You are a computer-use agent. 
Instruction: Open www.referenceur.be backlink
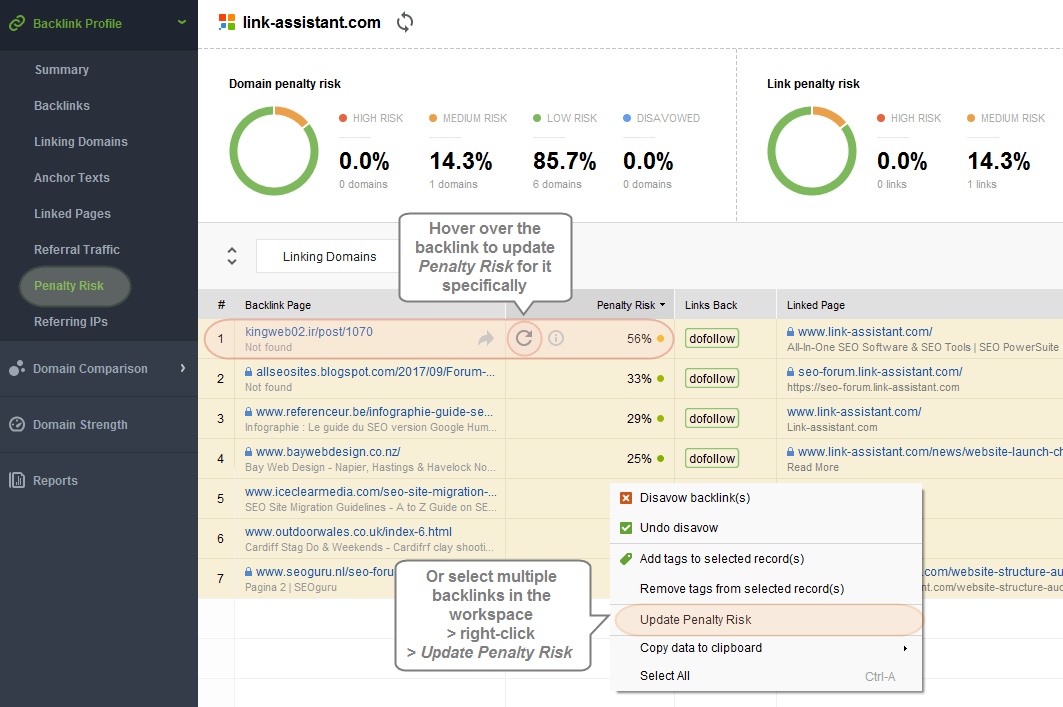tap(374, 411)
